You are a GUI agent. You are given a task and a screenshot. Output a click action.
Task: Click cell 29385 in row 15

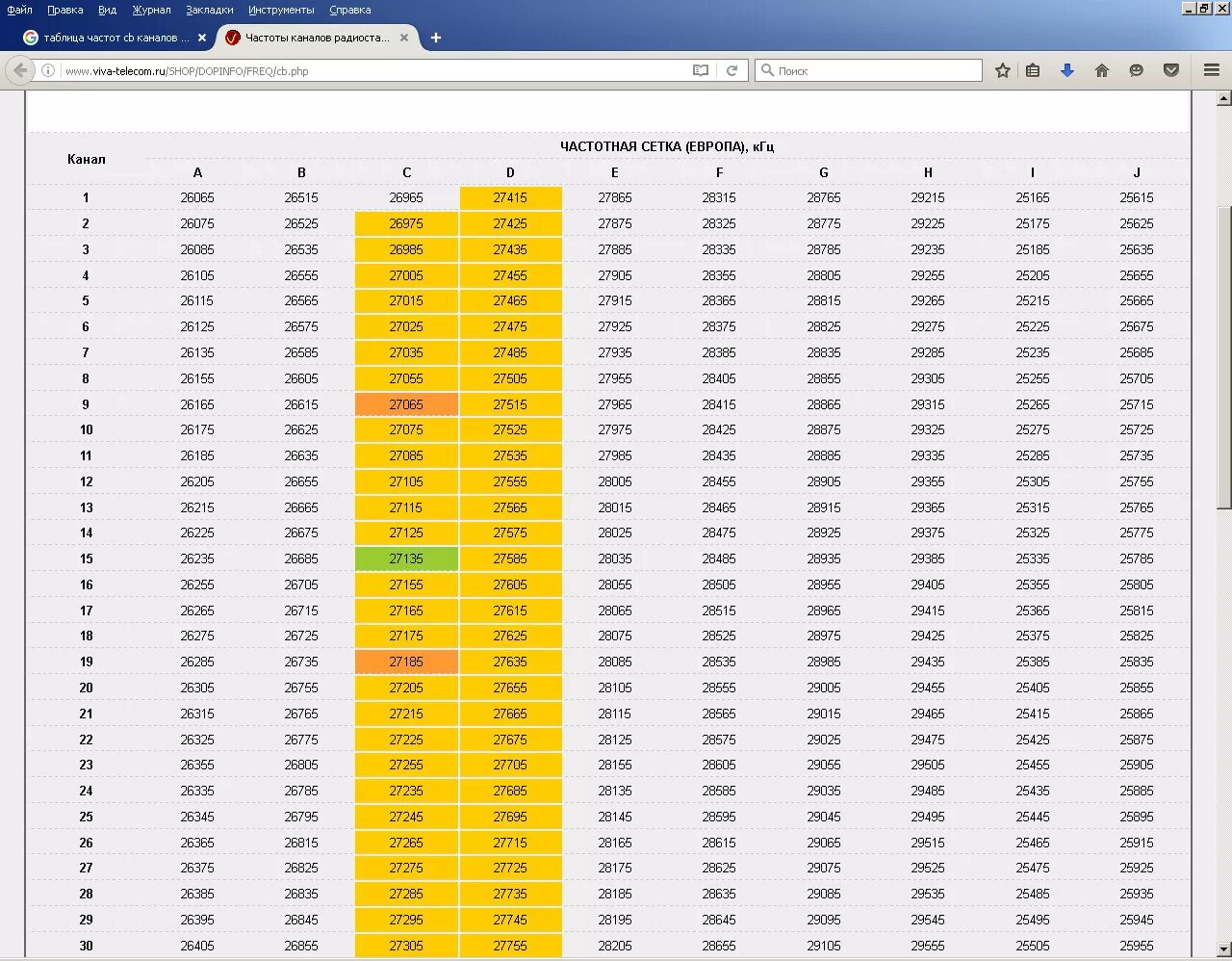[x=928, y=558]
